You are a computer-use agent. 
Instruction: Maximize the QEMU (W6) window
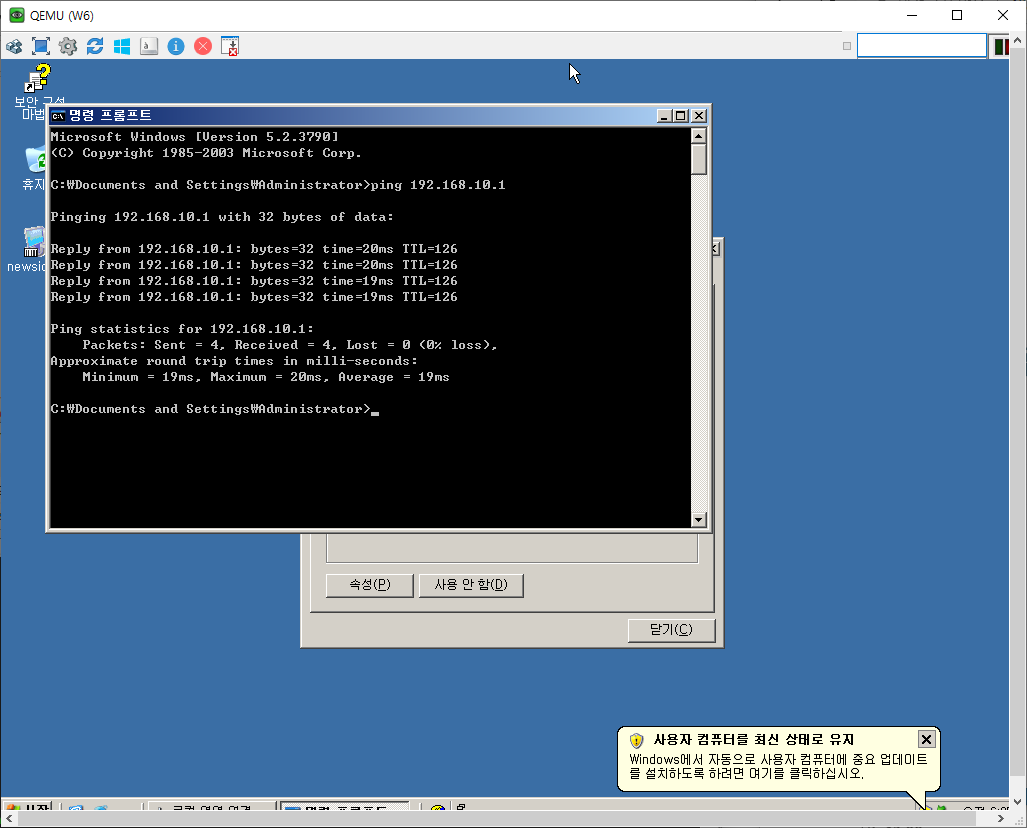957,15
